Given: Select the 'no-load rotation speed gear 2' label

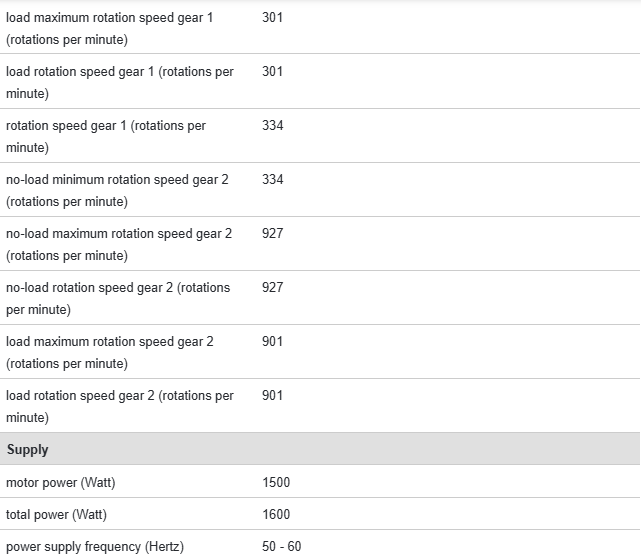Looking at the screenshot, I should point(117,299).
